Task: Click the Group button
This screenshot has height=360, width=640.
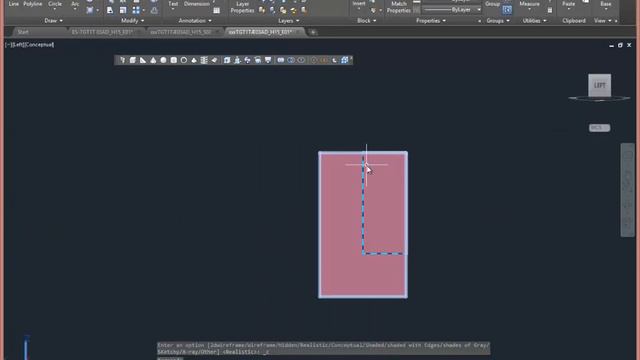Action: point(493,4)
